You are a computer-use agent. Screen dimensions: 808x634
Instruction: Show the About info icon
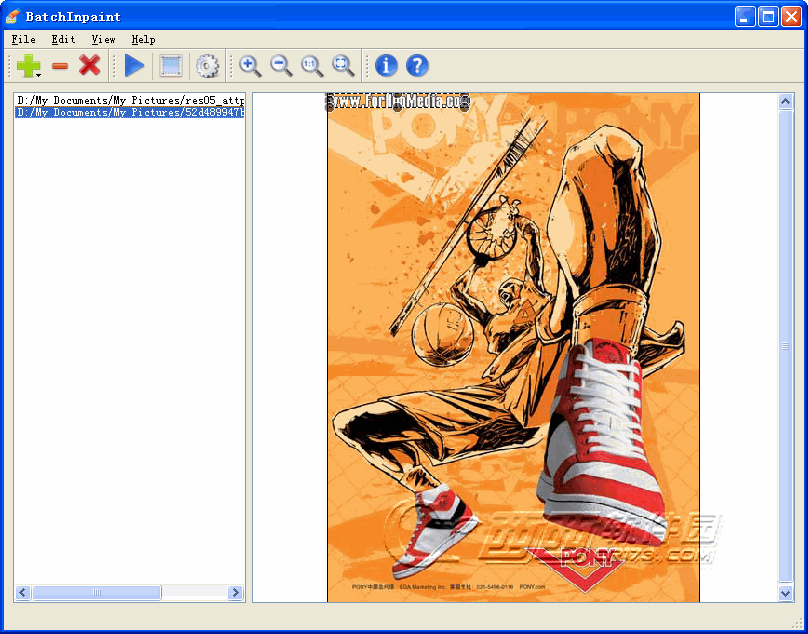386,66
